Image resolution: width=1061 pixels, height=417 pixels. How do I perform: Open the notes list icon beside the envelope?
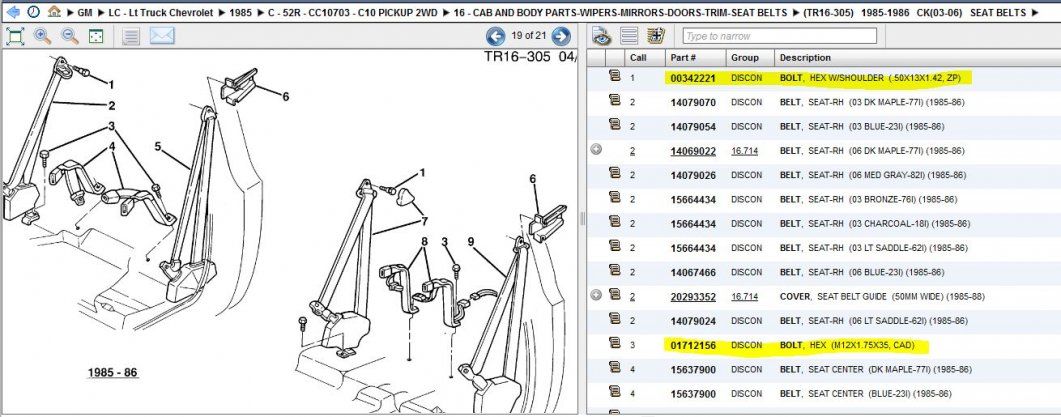click(x=131, y=36)
